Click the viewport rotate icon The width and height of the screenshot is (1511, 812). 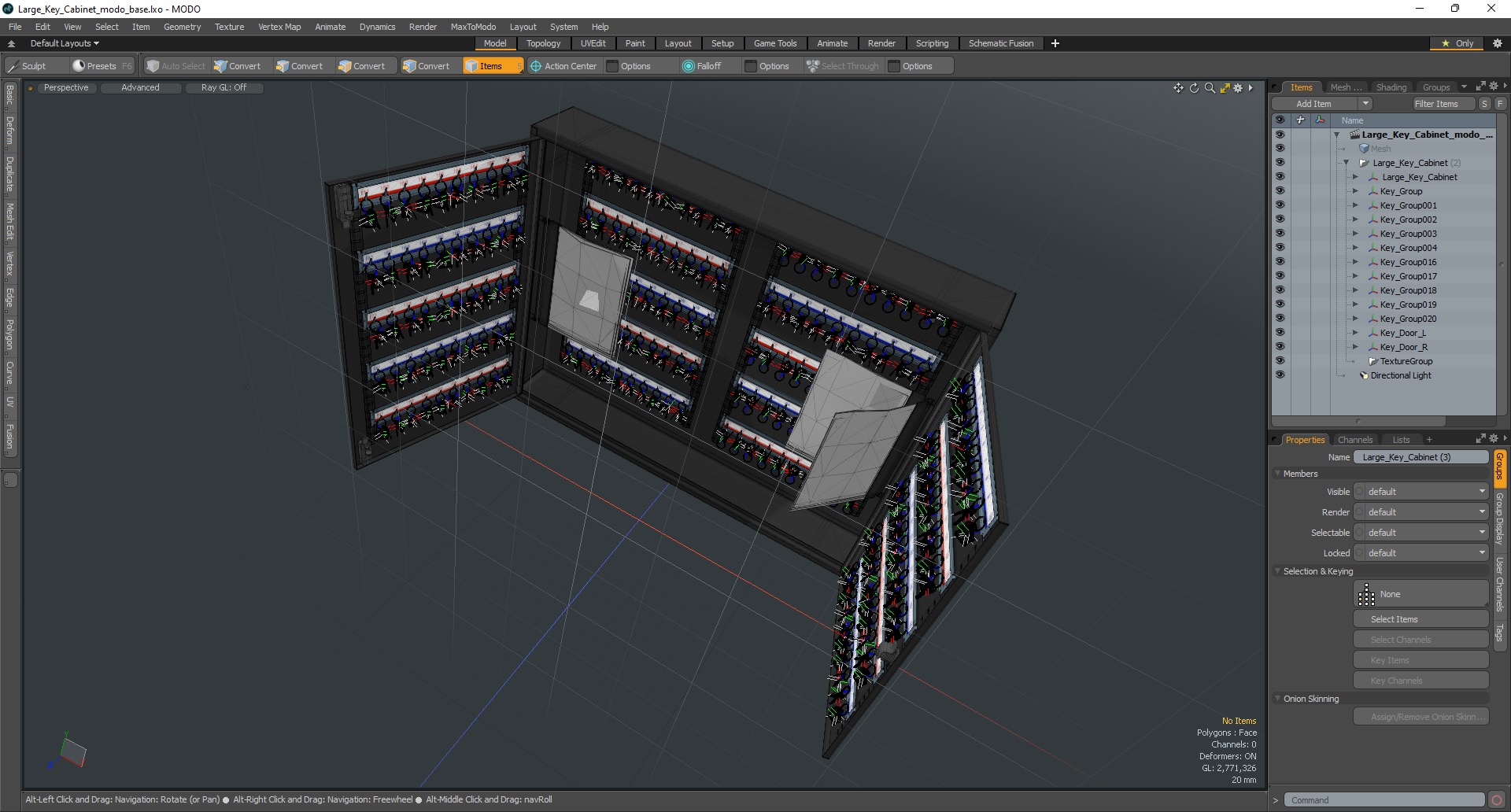click(1194, 88)
